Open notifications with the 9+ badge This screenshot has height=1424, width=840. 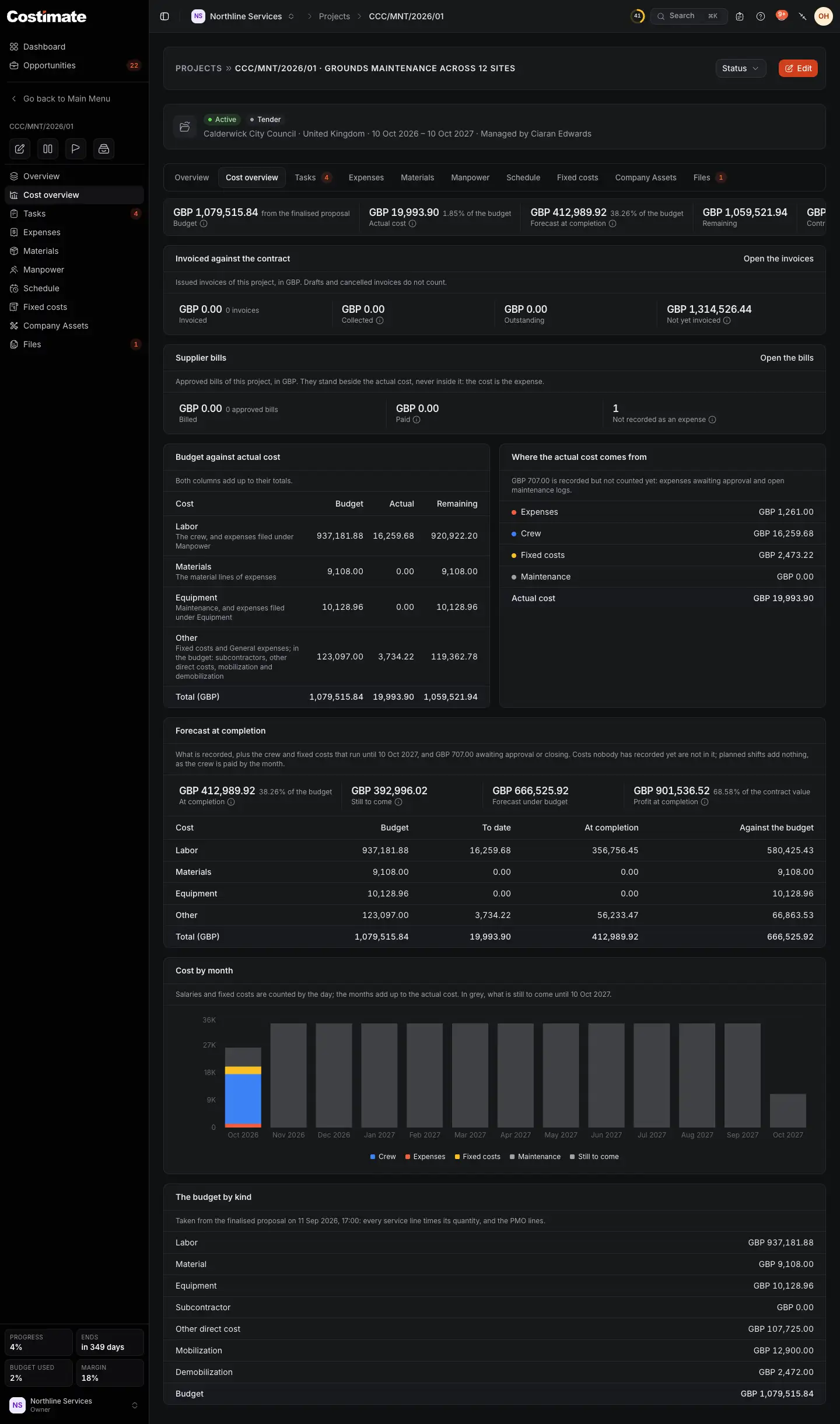[782, 16]
